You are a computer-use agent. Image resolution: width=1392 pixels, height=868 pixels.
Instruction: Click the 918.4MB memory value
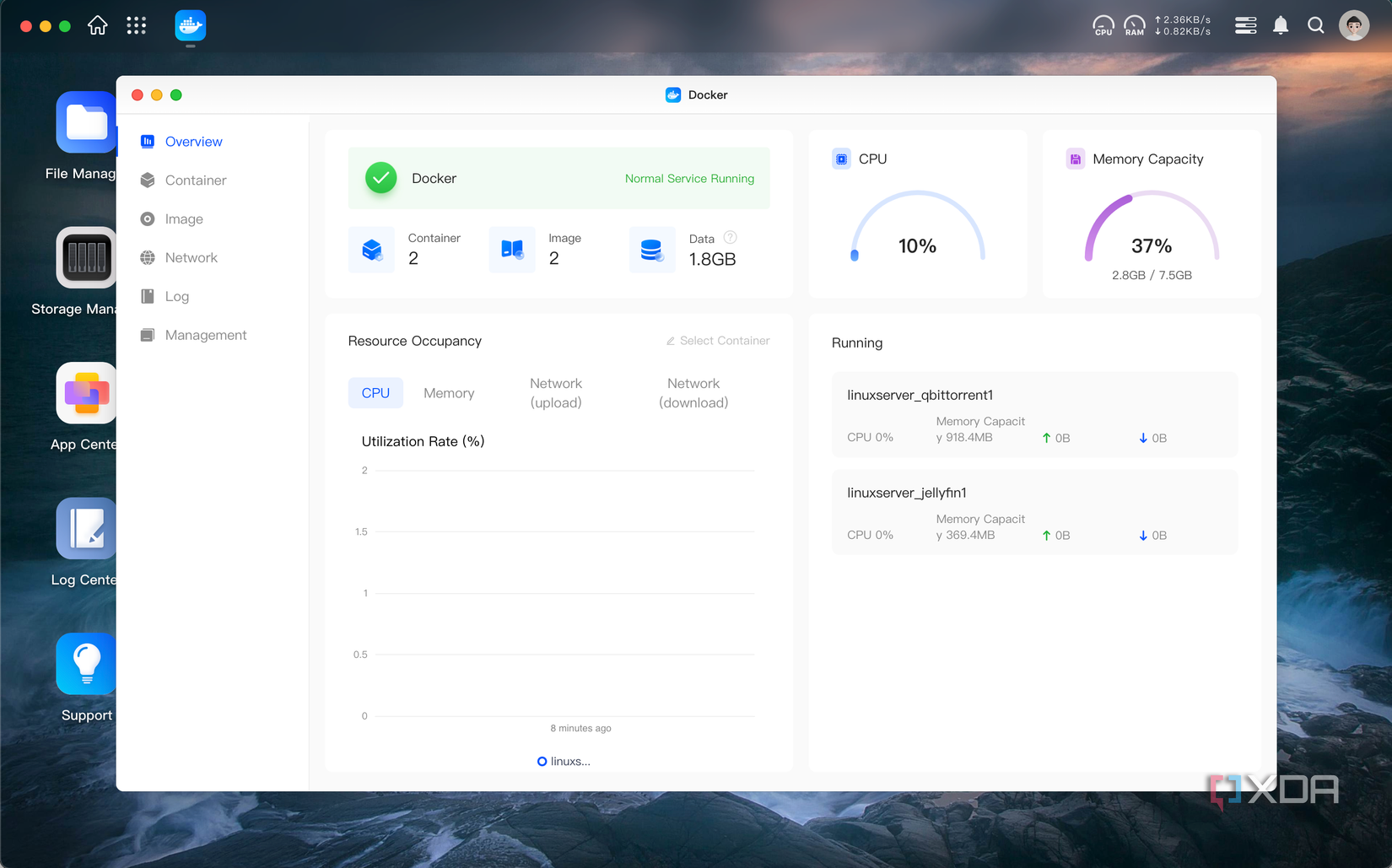tap(969, 438)
